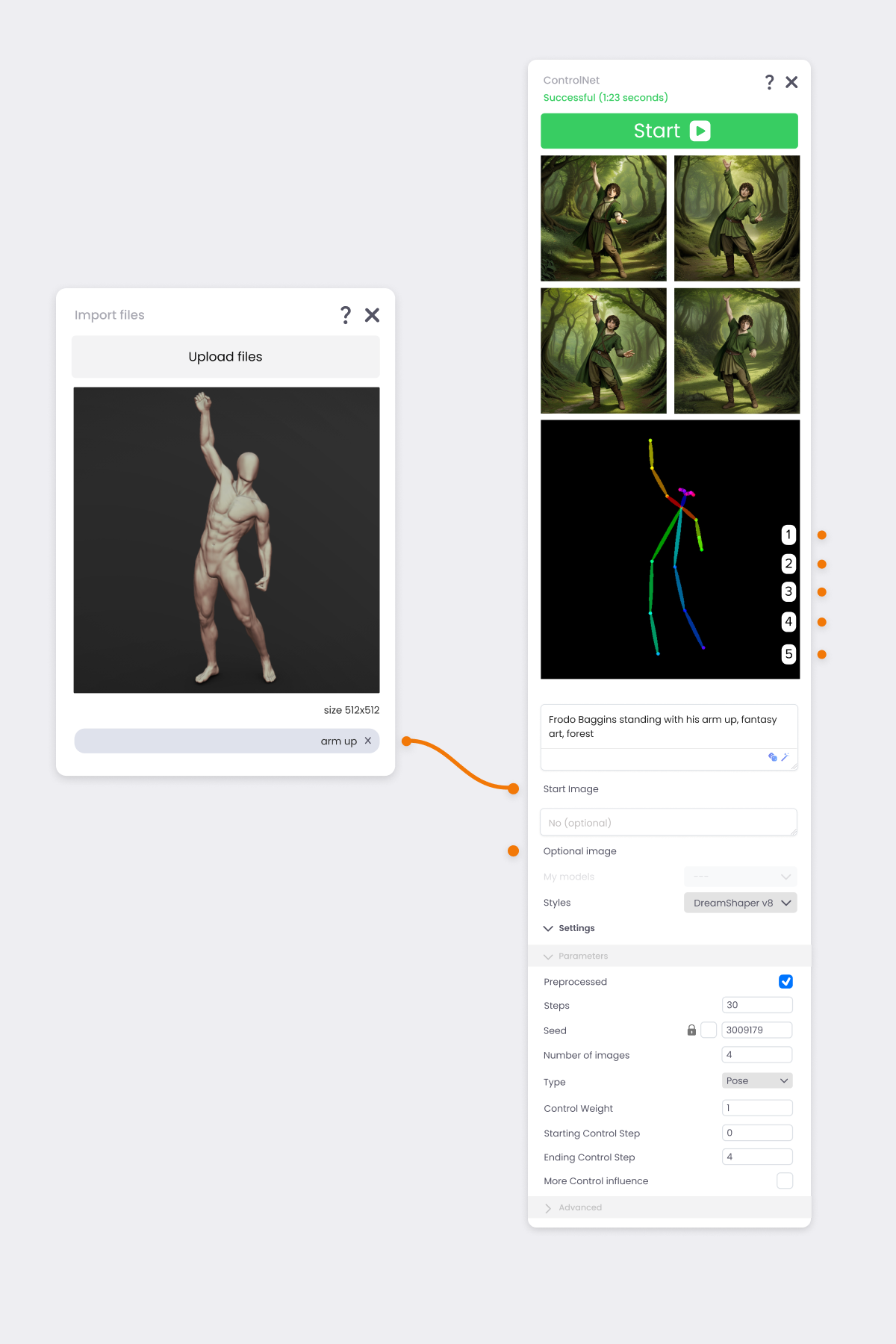Click the seed lock icon
Viewport: 896px width, 1344px height.
pyautogui.click(x=691, y=1030)
